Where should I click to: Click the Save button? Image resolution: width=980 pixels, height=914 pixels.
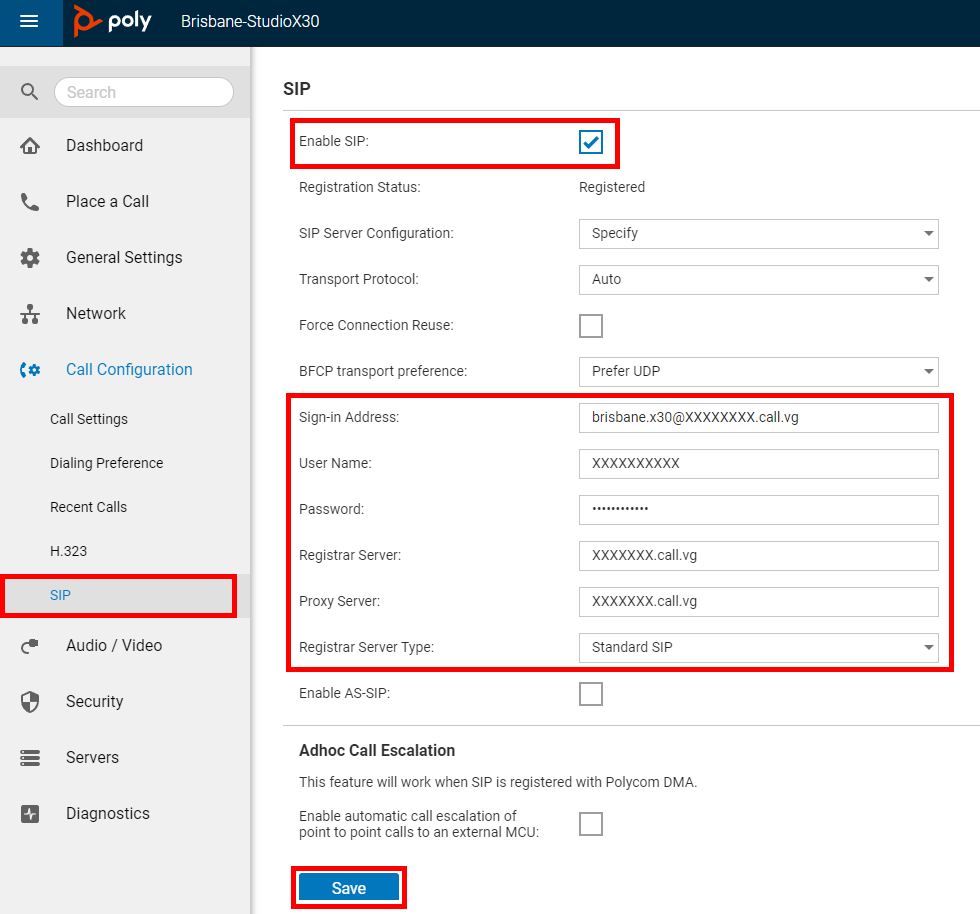pos(349,888)
